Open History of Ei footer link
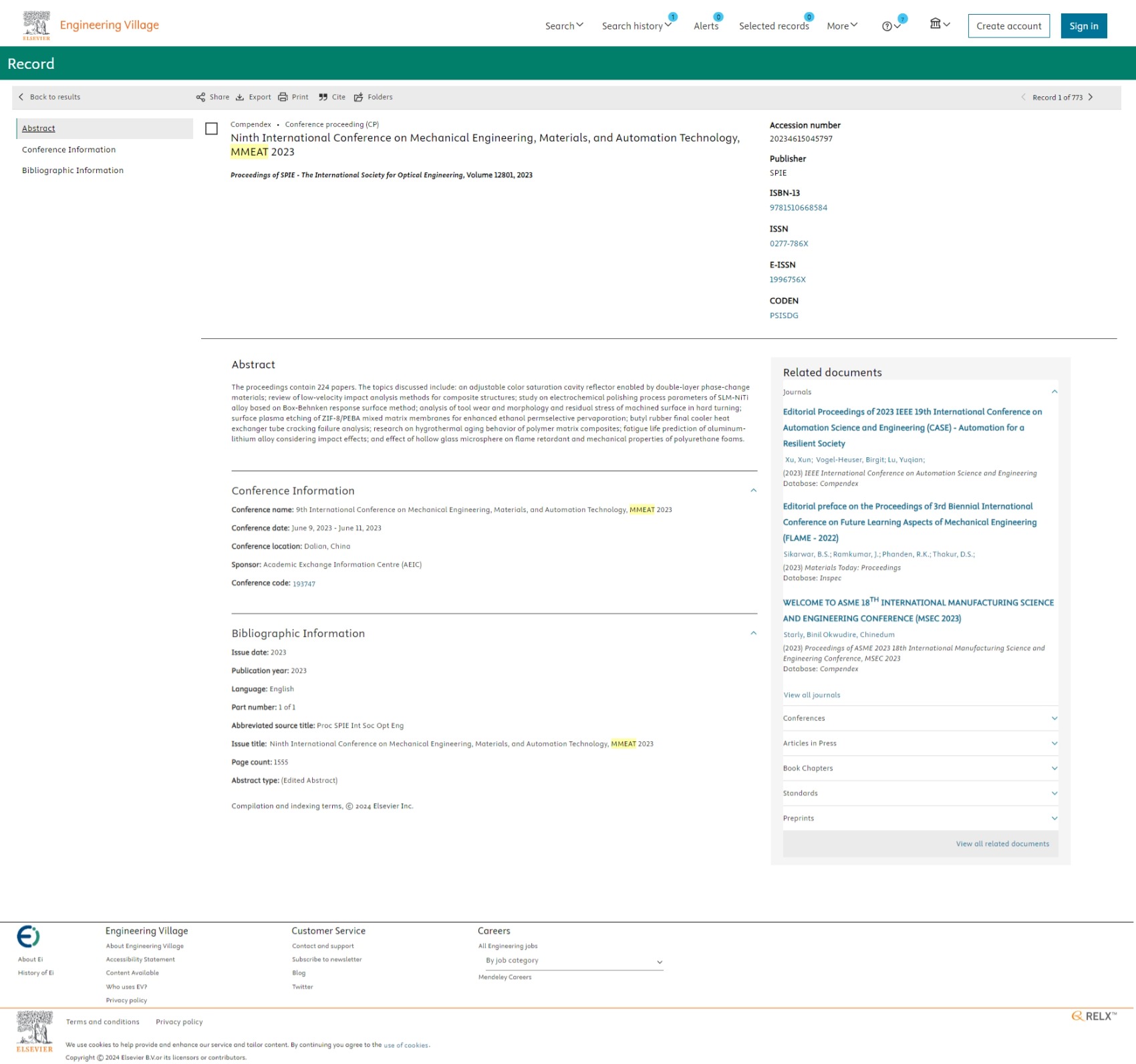The height and width of the screenshot is (1064, 1136). pyautogui.click(x=36, y=973)
